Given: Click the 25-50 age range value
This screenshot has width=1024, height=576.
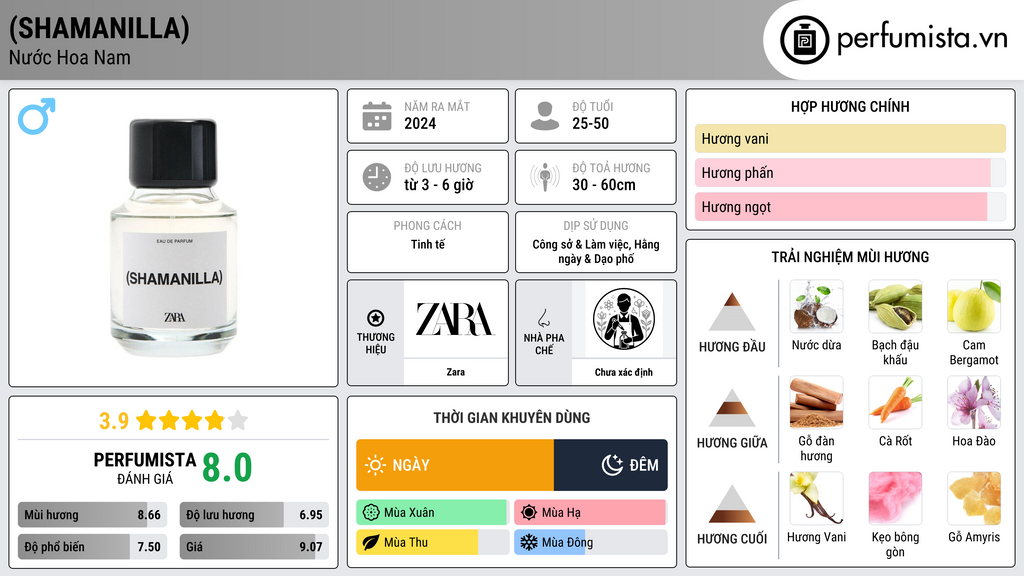Looking at the screenshot, I should [590, 123].
